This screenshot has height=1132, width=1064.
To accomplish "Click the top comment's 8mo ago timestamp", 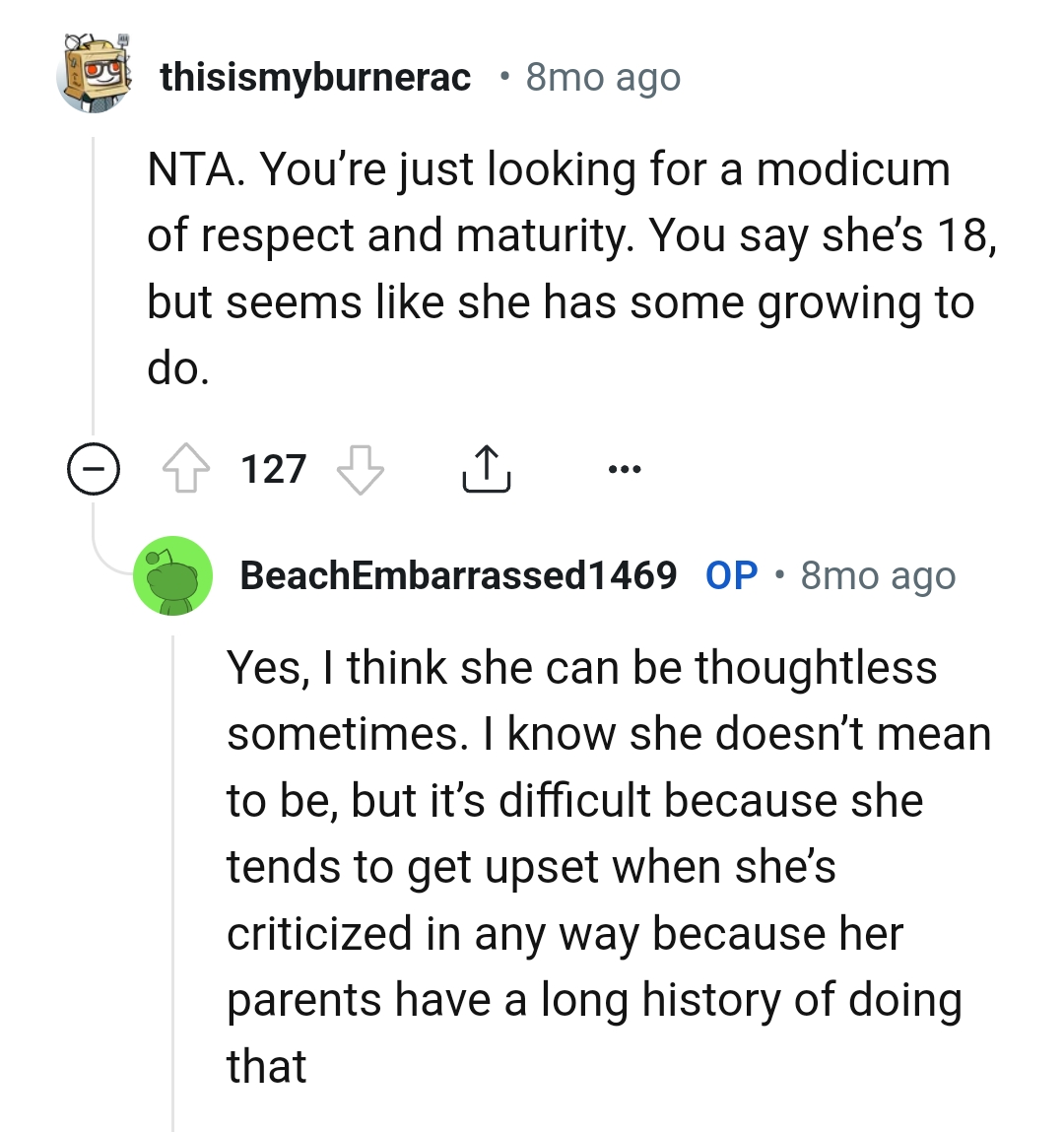I will click(x=603, y=77).
